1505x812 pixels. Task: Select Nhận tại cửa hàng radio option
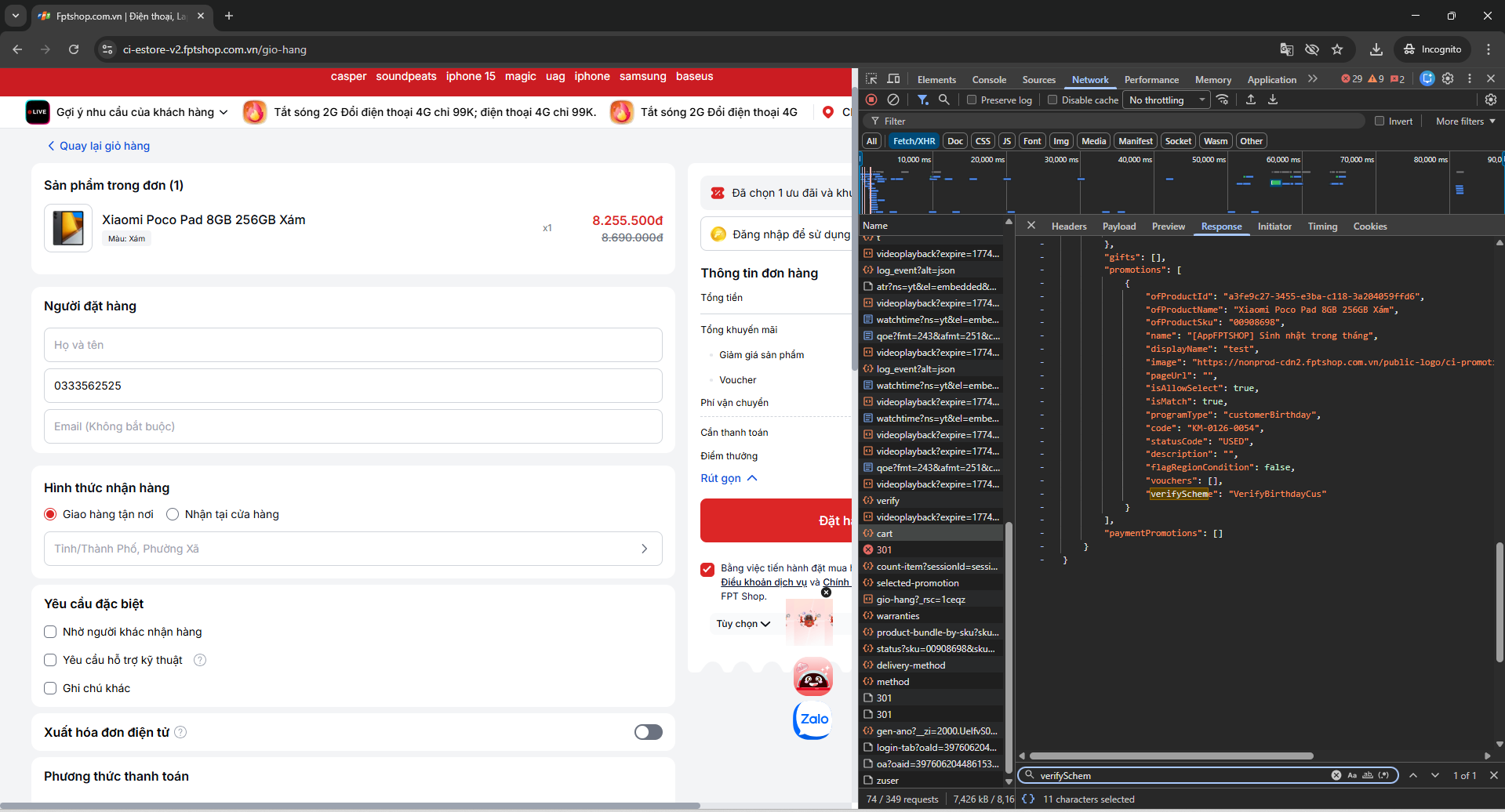click(173, 514)
